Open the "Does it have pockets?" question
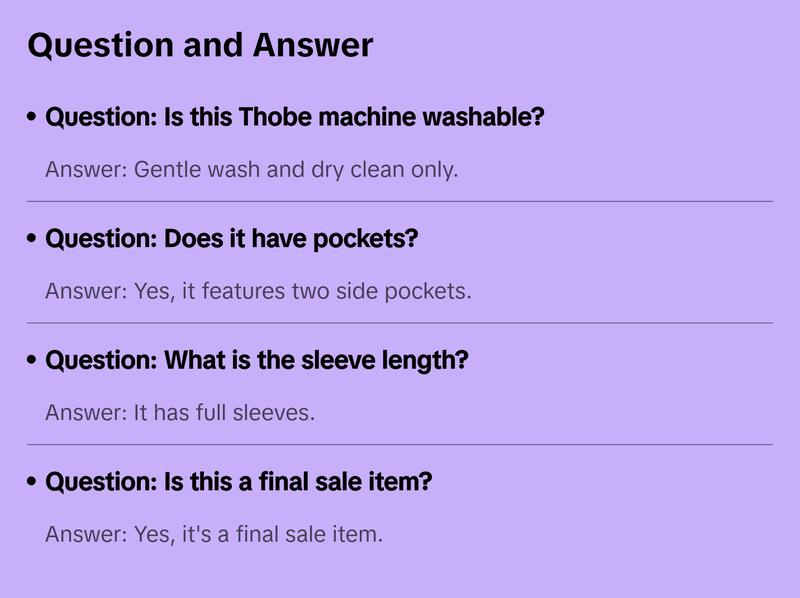 [x=232, y=240]
